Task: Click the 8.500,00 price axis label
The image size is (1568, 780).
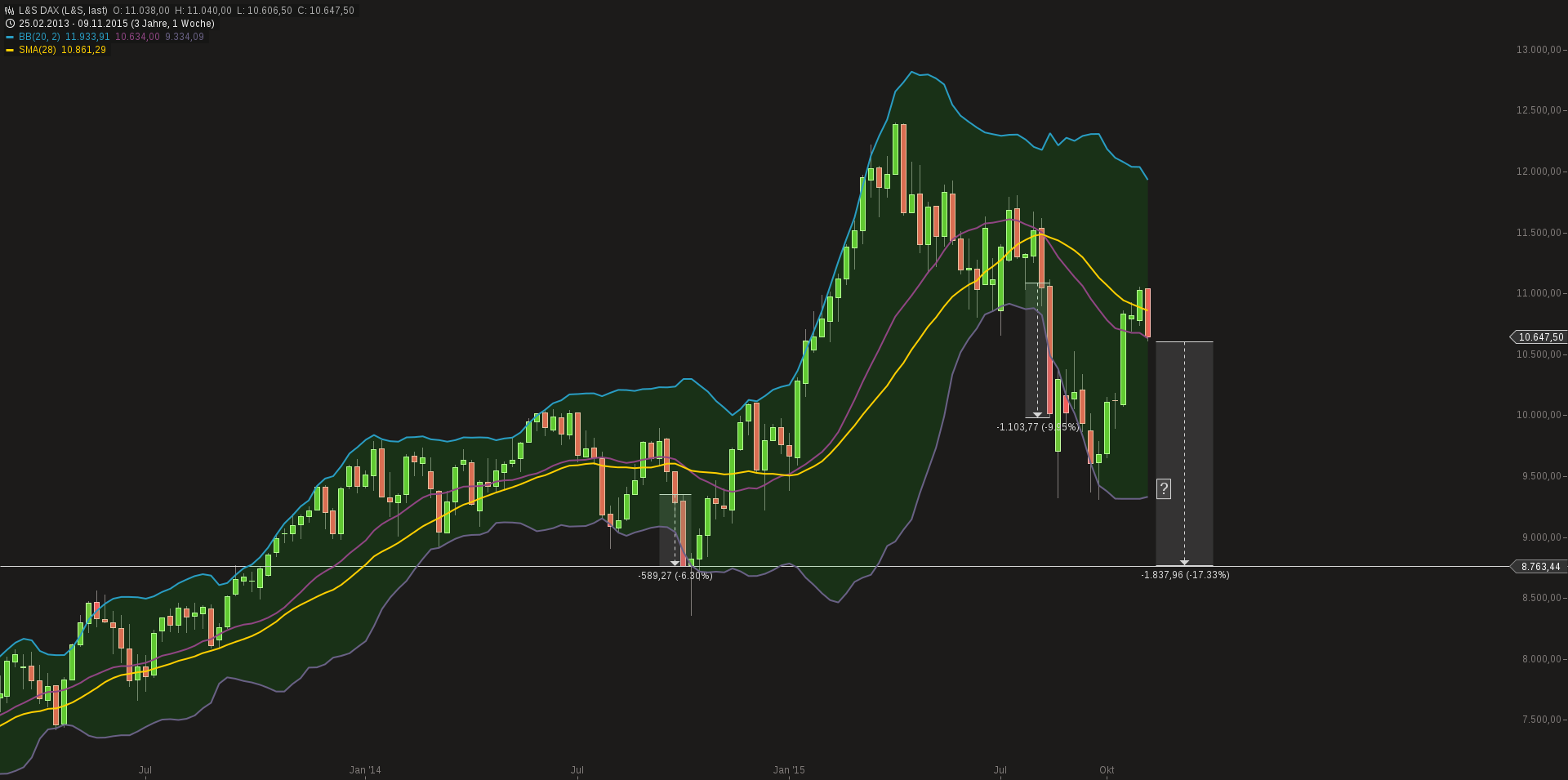Action: pos(1541,598)
